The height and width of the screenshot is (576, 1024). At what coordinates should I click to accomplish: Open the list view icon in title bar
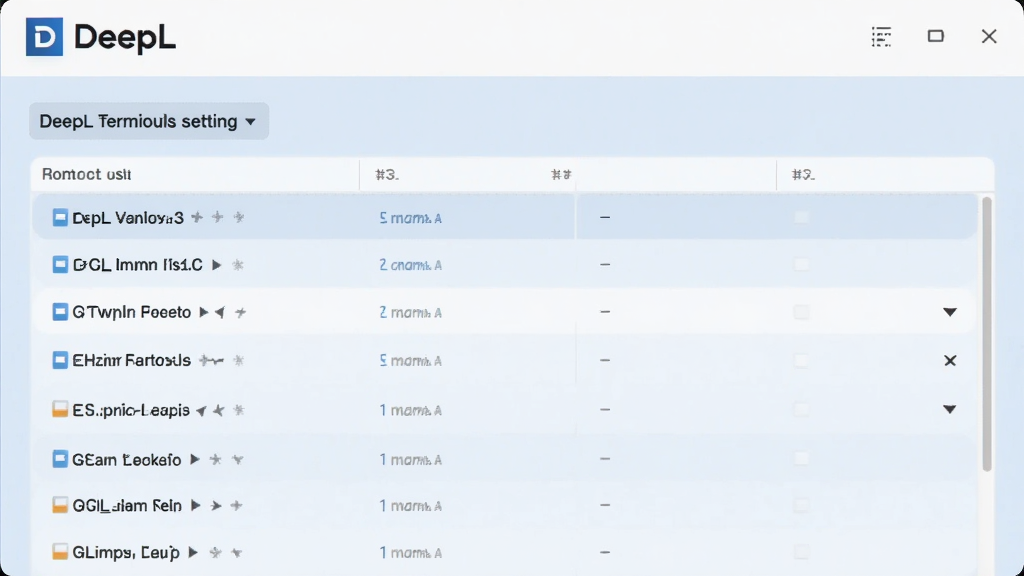(x=882, y=37)
